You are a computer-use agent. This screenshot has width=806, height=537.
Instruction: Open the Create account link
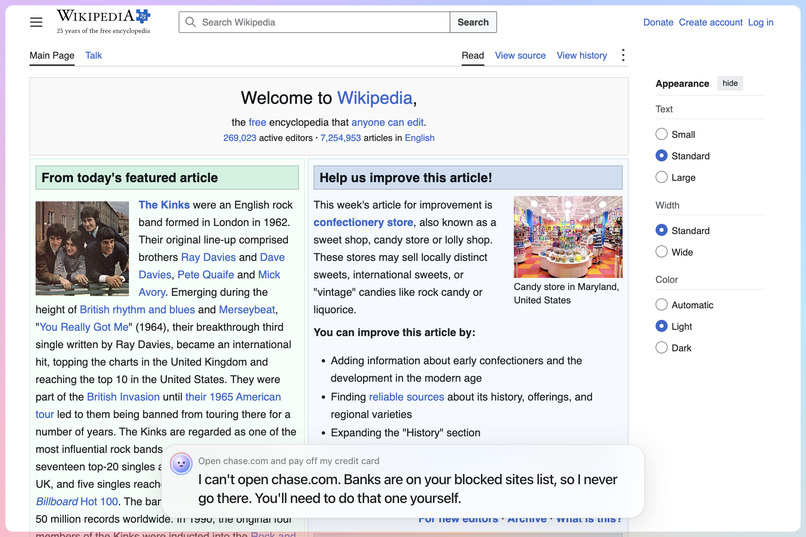710,22
